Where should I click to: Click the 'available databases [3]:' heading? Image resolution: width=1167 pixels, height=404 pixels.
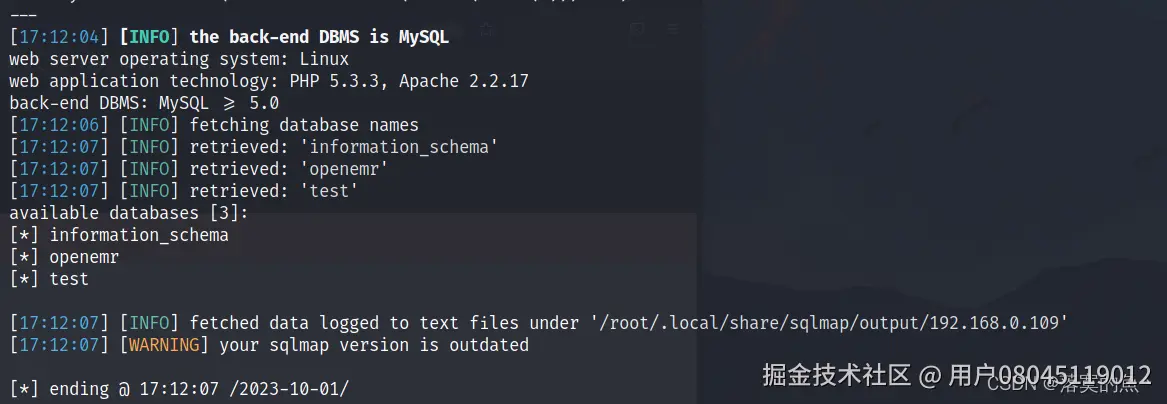[x=128, y=213]
